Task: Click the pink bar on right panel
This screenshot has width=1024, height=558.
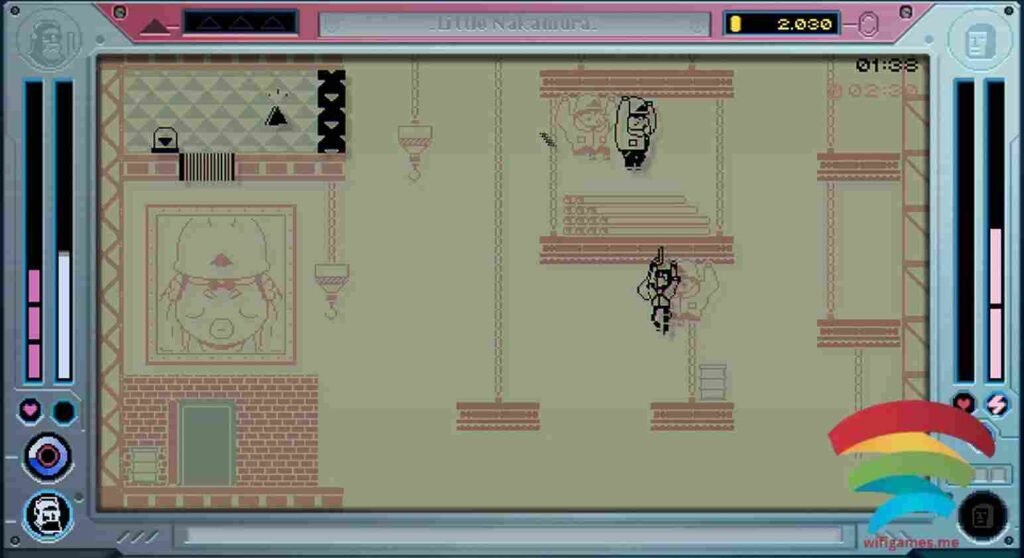Action: tap(995, 303)
